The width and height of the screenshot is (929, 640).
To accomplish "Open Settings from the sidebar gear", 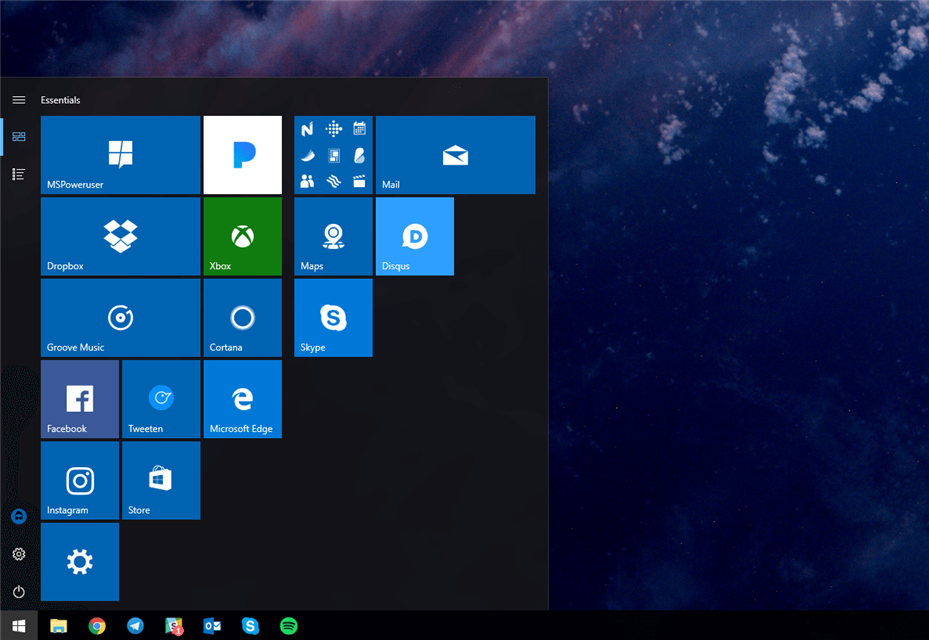I will pos(18,554).
